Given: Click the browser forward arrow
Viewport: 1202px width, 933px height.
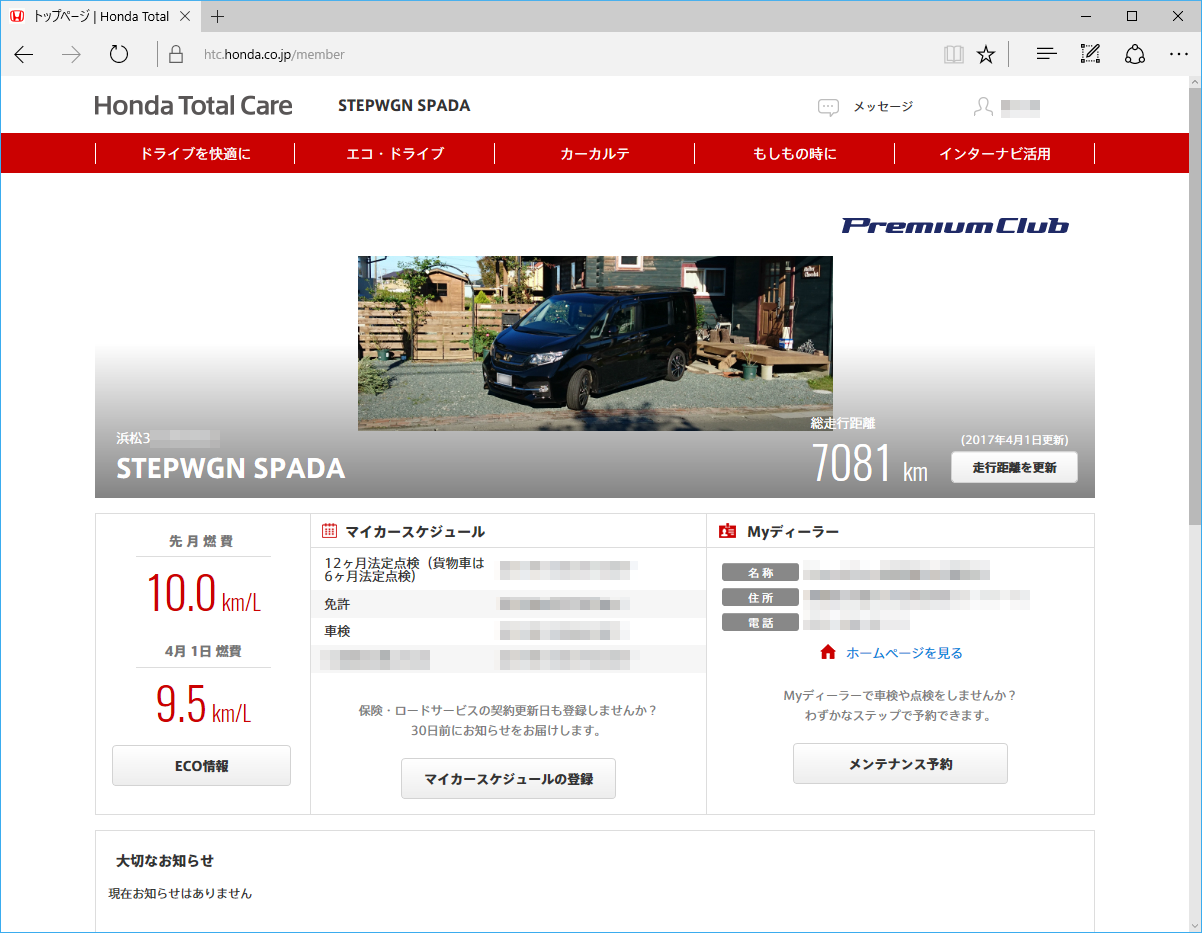Looking at the screenshot, I should 71,55.
